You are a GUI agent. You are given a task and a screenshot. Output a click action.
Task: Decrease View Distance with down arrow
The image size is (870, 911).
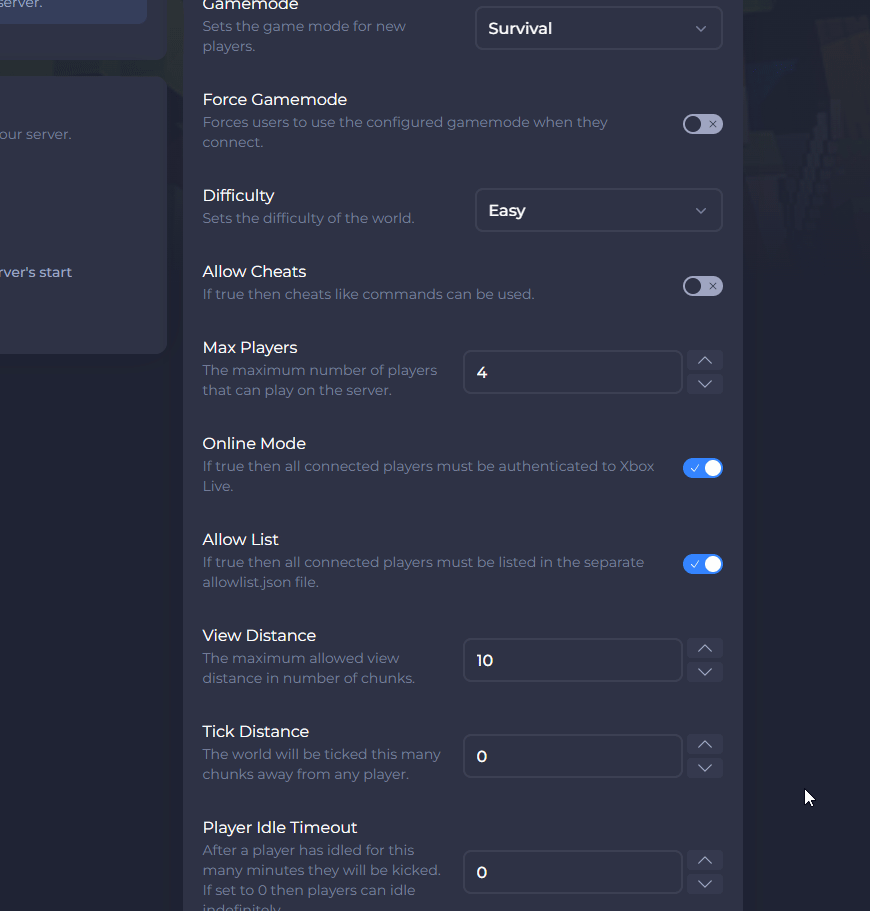click(x=705, y=672)
